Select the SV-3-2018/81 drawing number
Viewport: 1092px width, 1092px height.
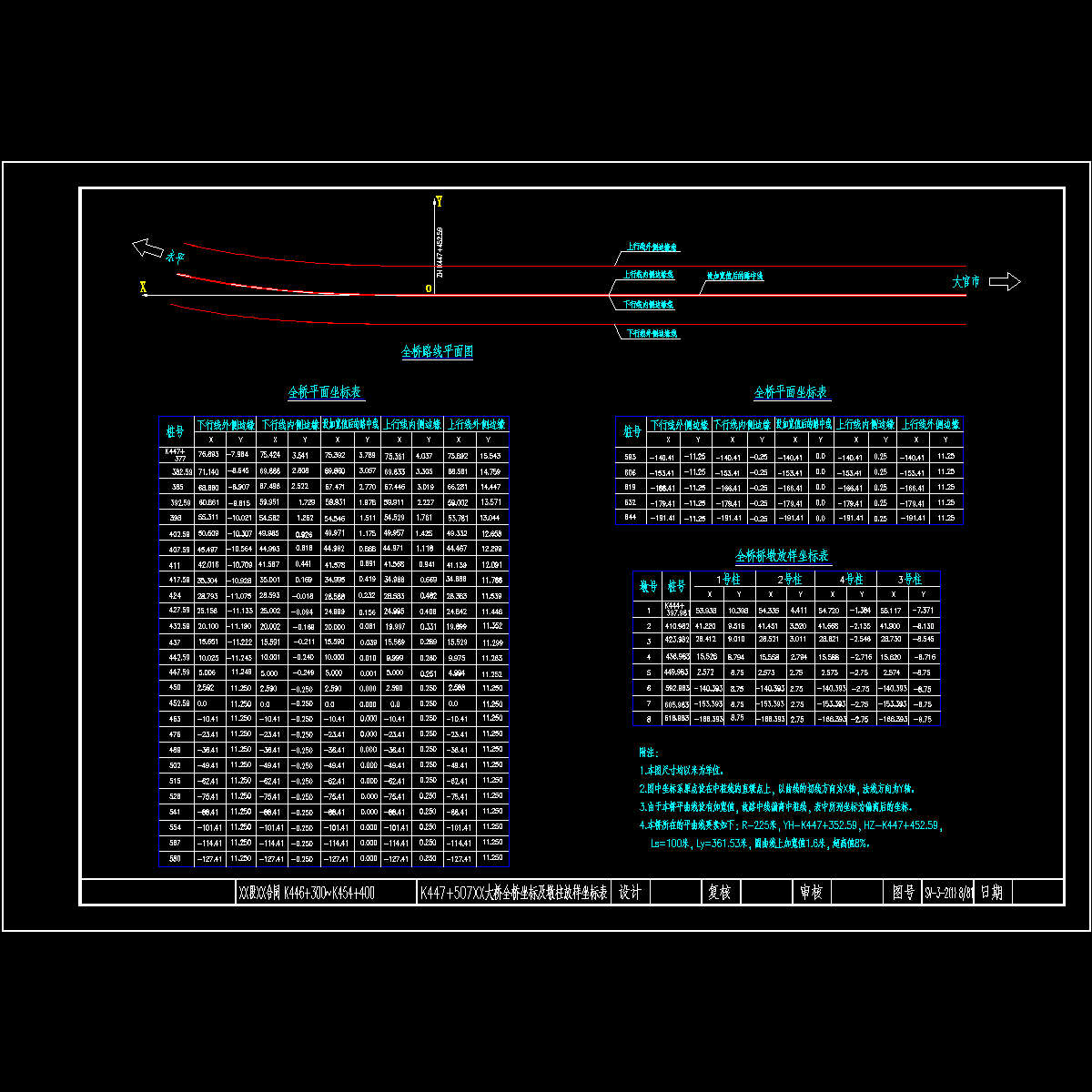click(948, 894)
